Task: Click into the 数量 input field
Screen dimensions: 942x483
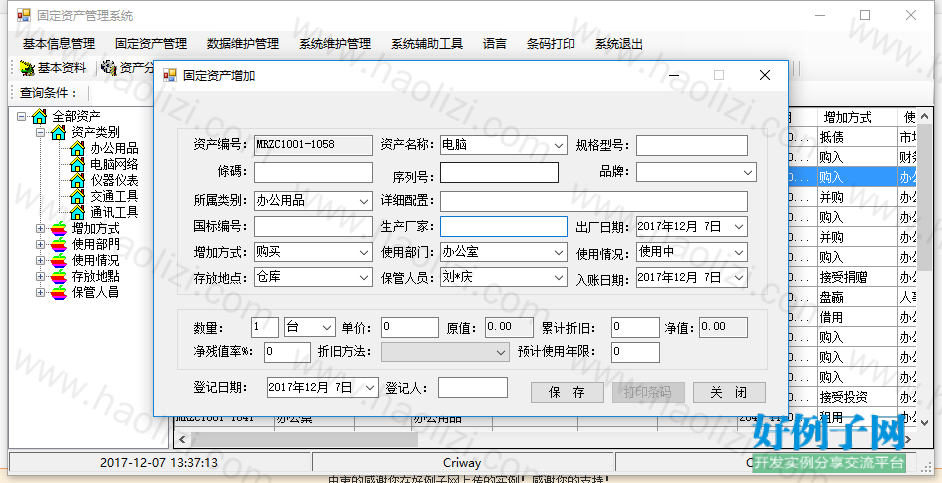Action: pos(265,327)
